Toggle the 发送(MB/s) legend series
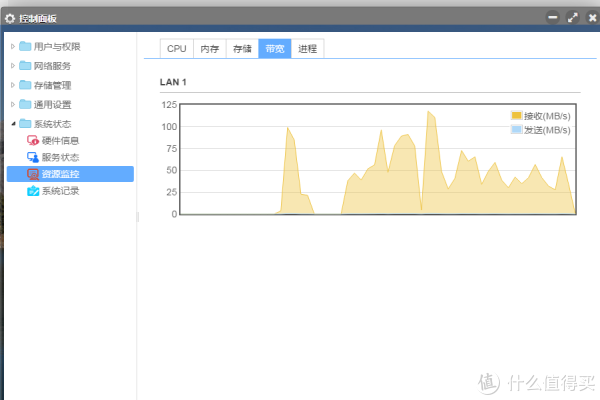The image size is (600, 400). [540, 130]
